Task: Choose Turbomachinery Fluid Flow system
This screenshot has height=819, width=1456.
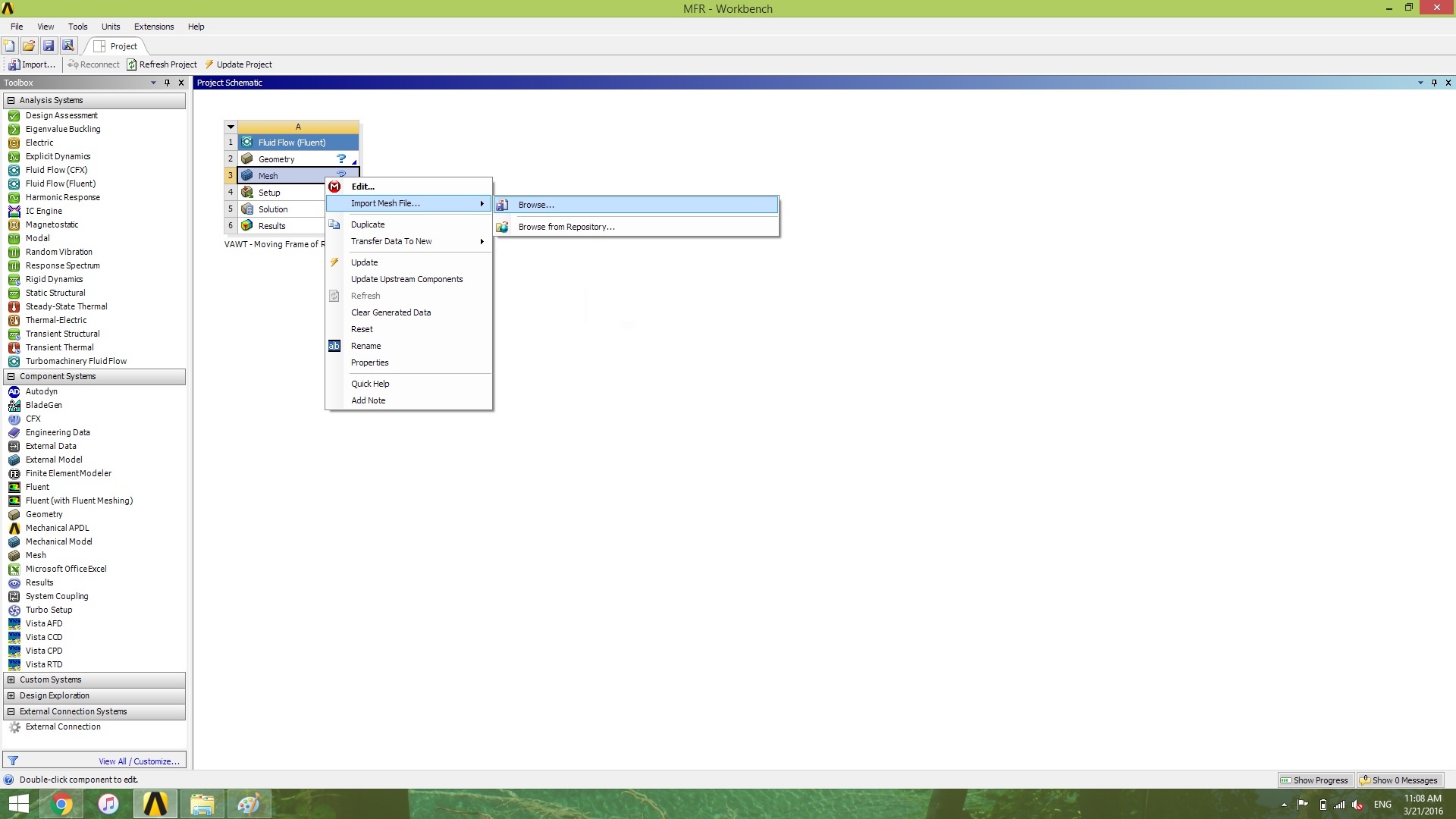Action: (76, 361)
